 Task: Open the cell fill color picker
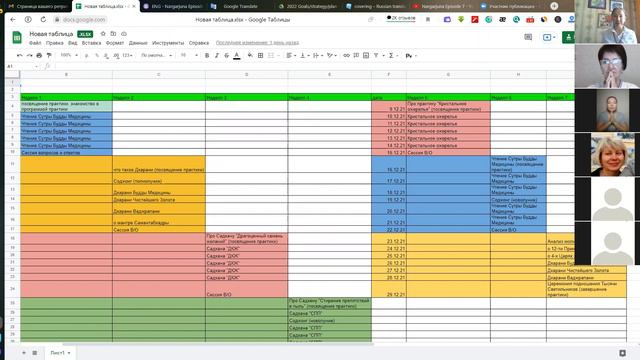click(250, 56)
